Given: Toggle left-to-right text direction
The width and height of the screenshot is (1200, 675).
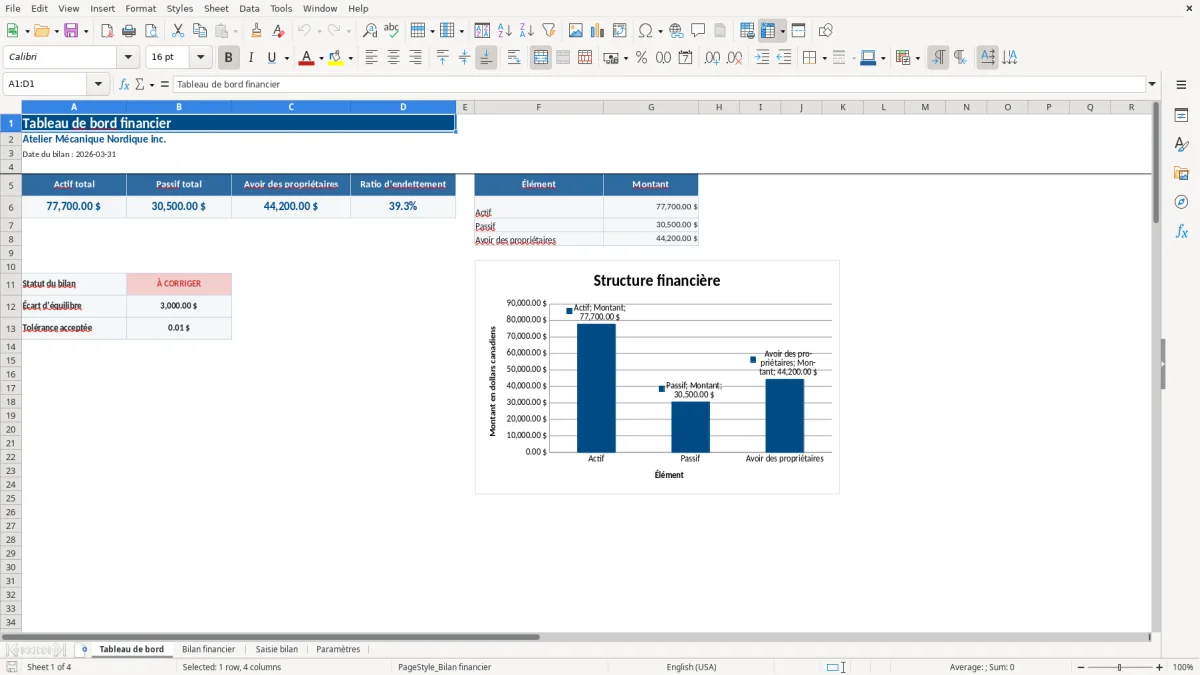Looking at the screenshot, I should click(x=937, y=58).
